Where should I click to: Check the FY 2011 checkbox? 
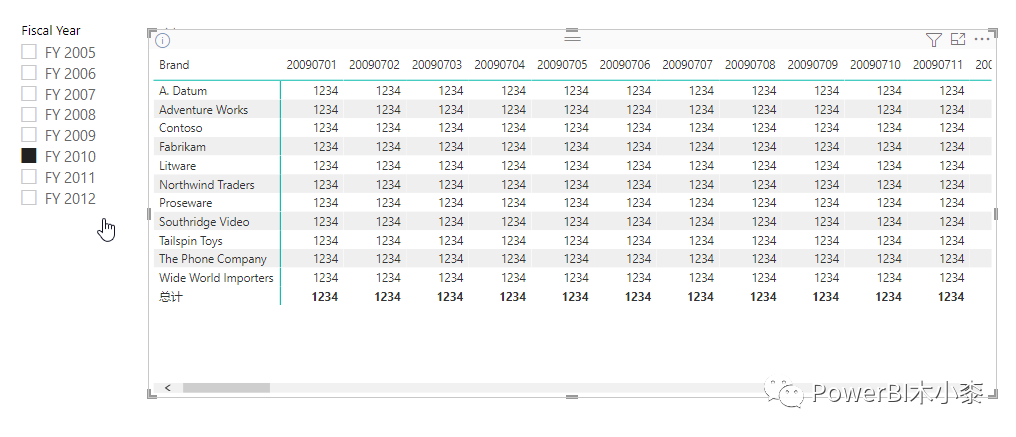[29, 176]
